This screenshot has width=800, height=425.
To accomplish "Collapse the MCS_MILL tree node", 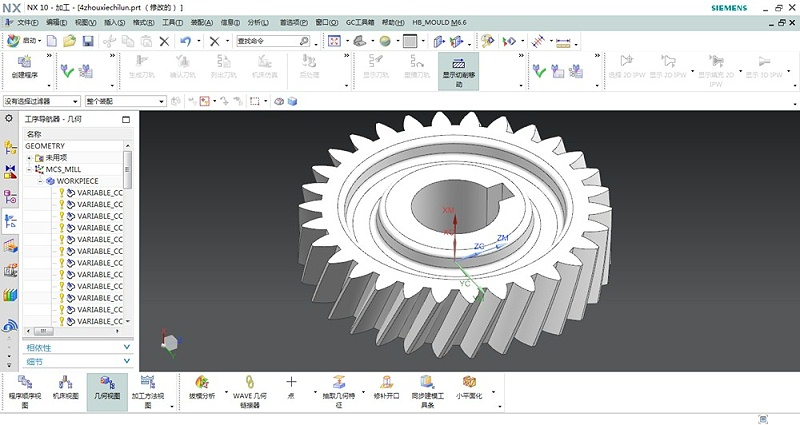I will [x=30, y=170].
